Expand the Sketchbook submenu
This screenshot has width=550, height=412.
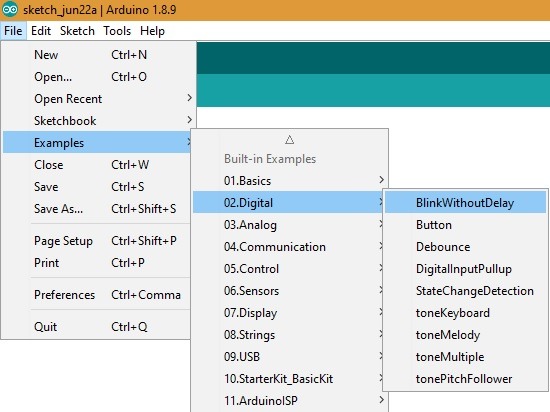[x=98, y=121]
